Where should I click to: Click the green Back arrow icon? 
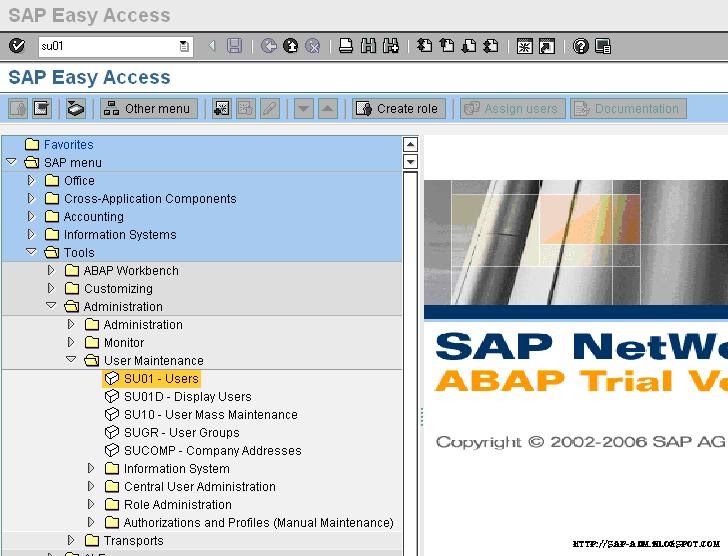tap(268, 46)
